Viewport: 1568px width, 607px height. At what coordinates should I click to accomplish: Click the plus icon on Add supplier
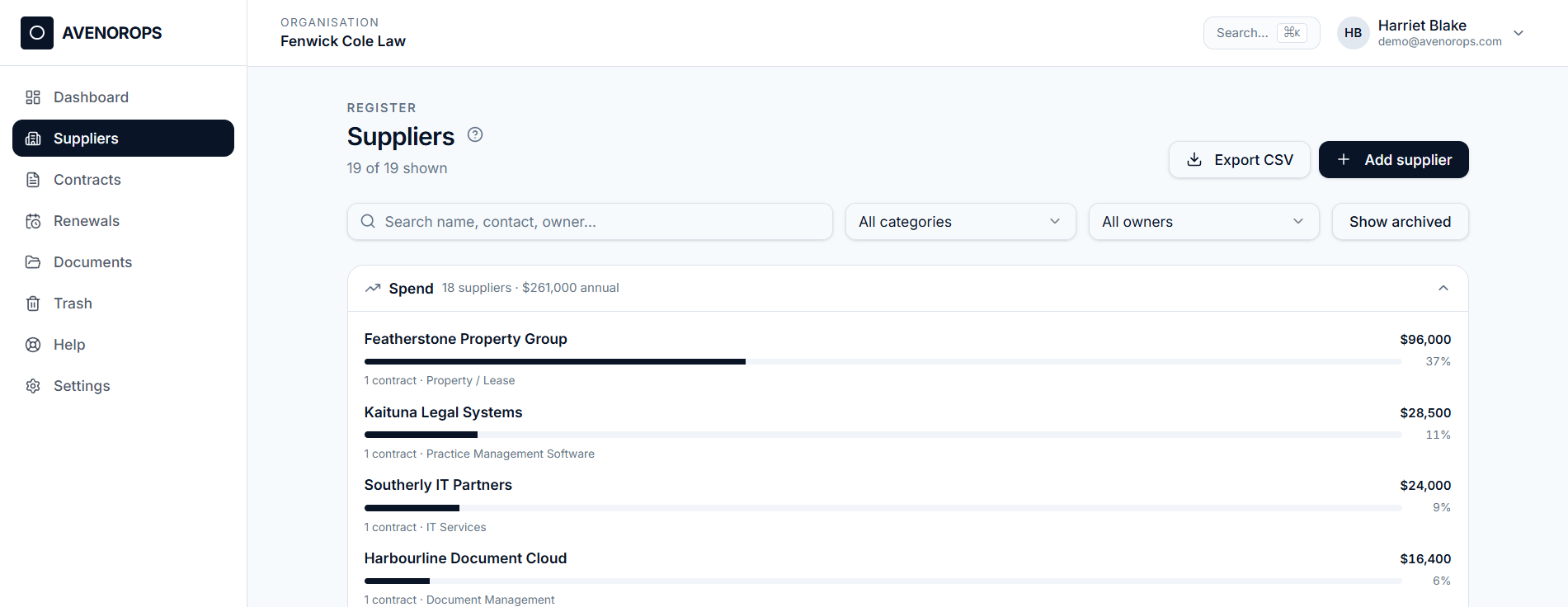(x=1344, y=160)
